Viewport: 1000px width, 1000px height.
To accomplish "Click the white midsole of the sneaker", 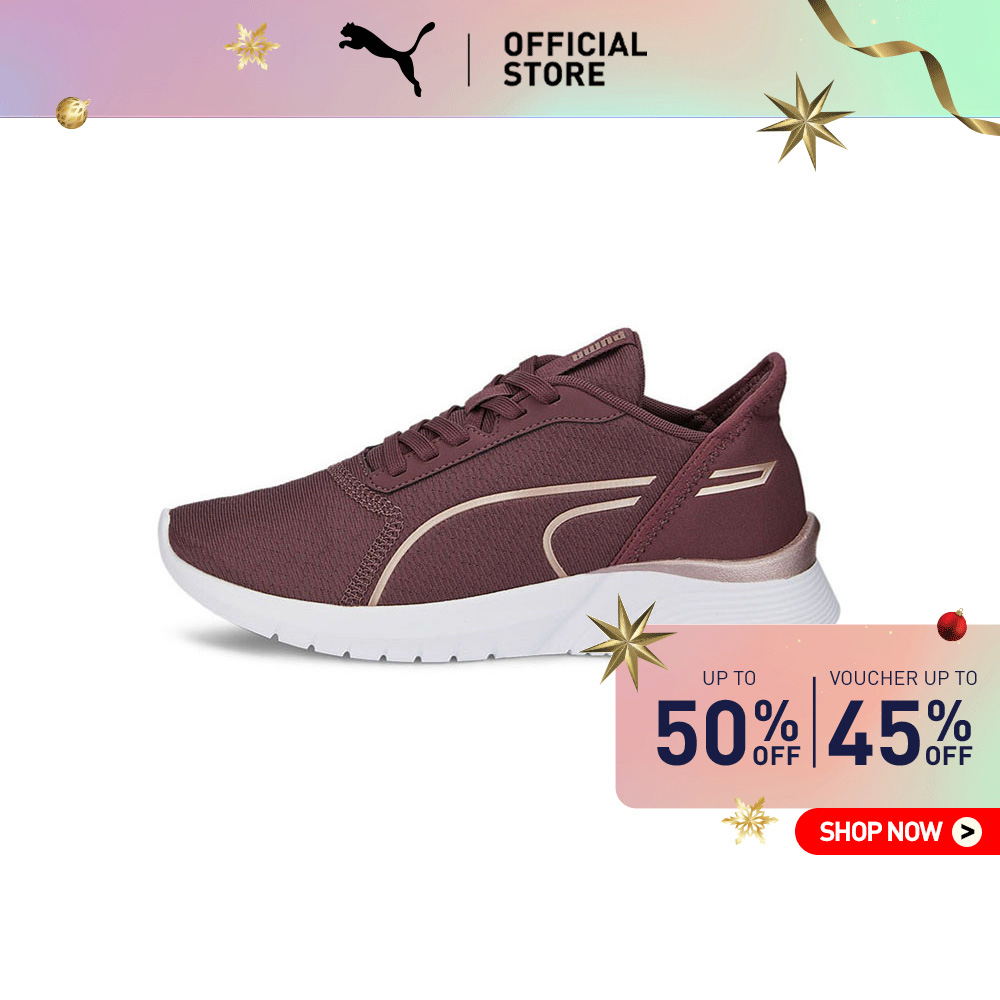I will [499, 615].
